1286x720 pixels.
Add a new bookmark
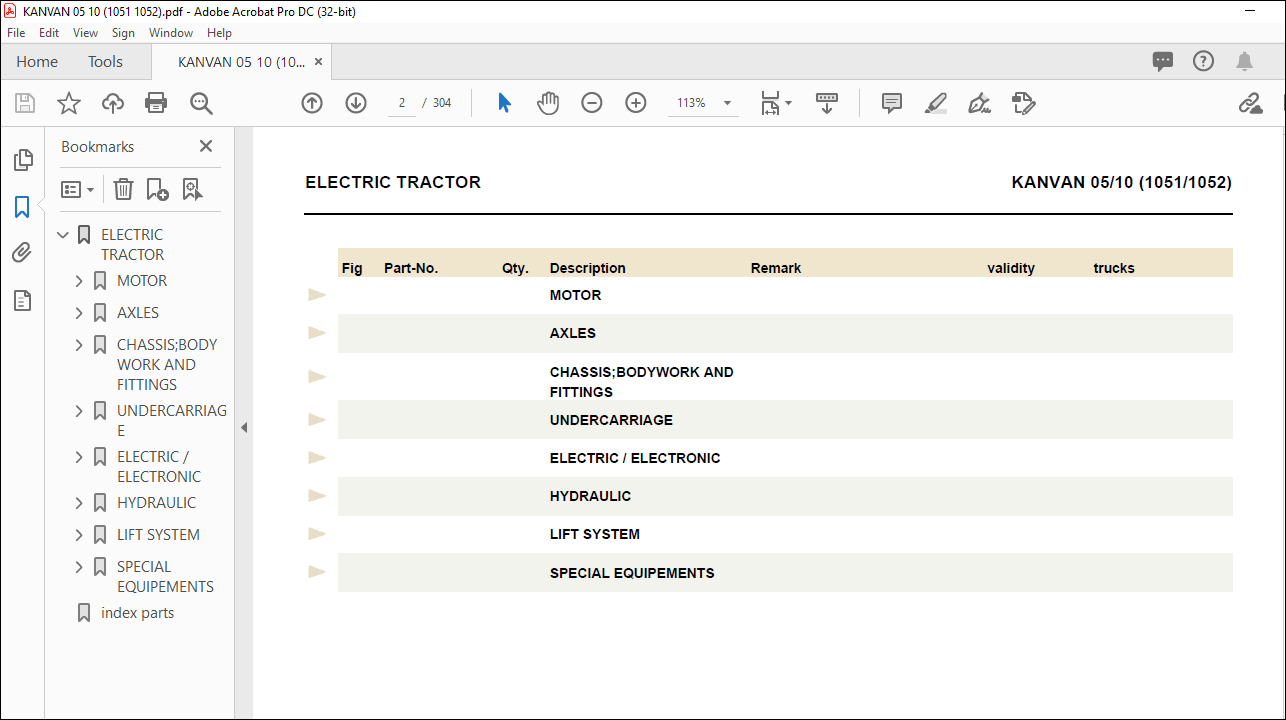157,189
